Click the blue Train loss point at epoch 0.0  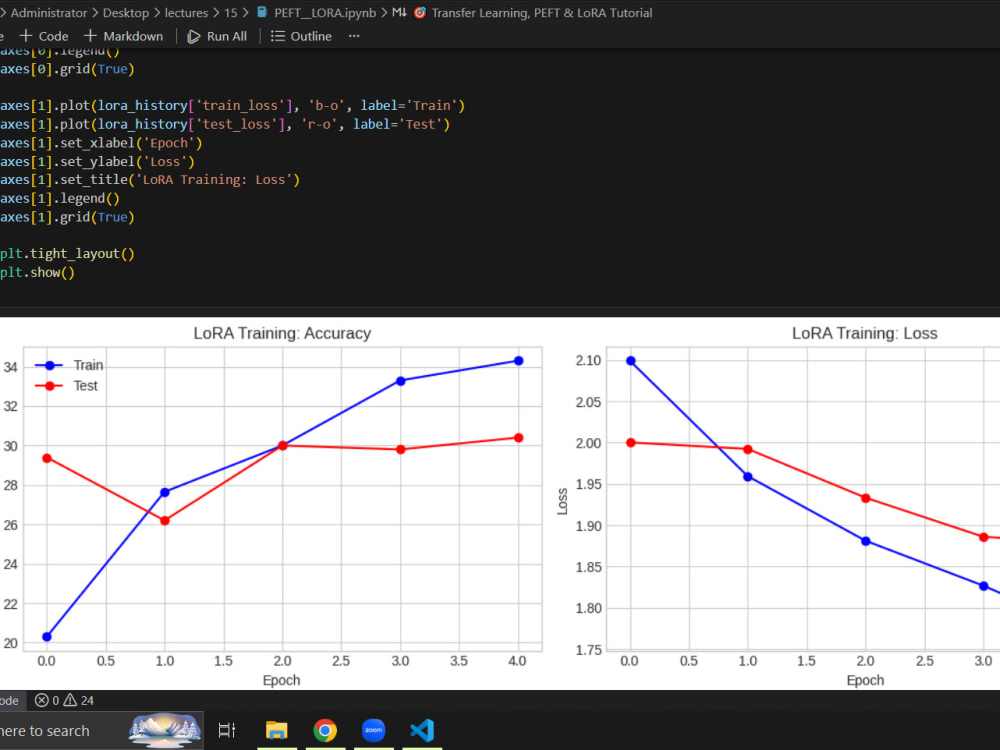coord(631,361)
